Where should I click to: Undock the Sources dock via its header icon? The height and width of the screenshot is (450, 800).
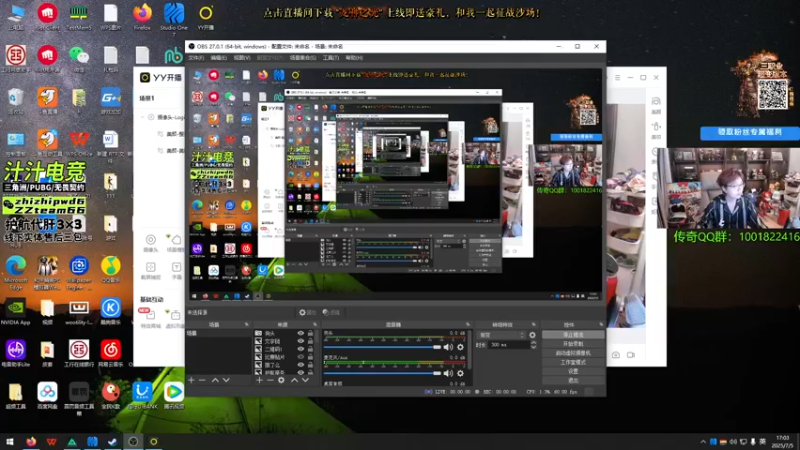(x=315, y=324)
